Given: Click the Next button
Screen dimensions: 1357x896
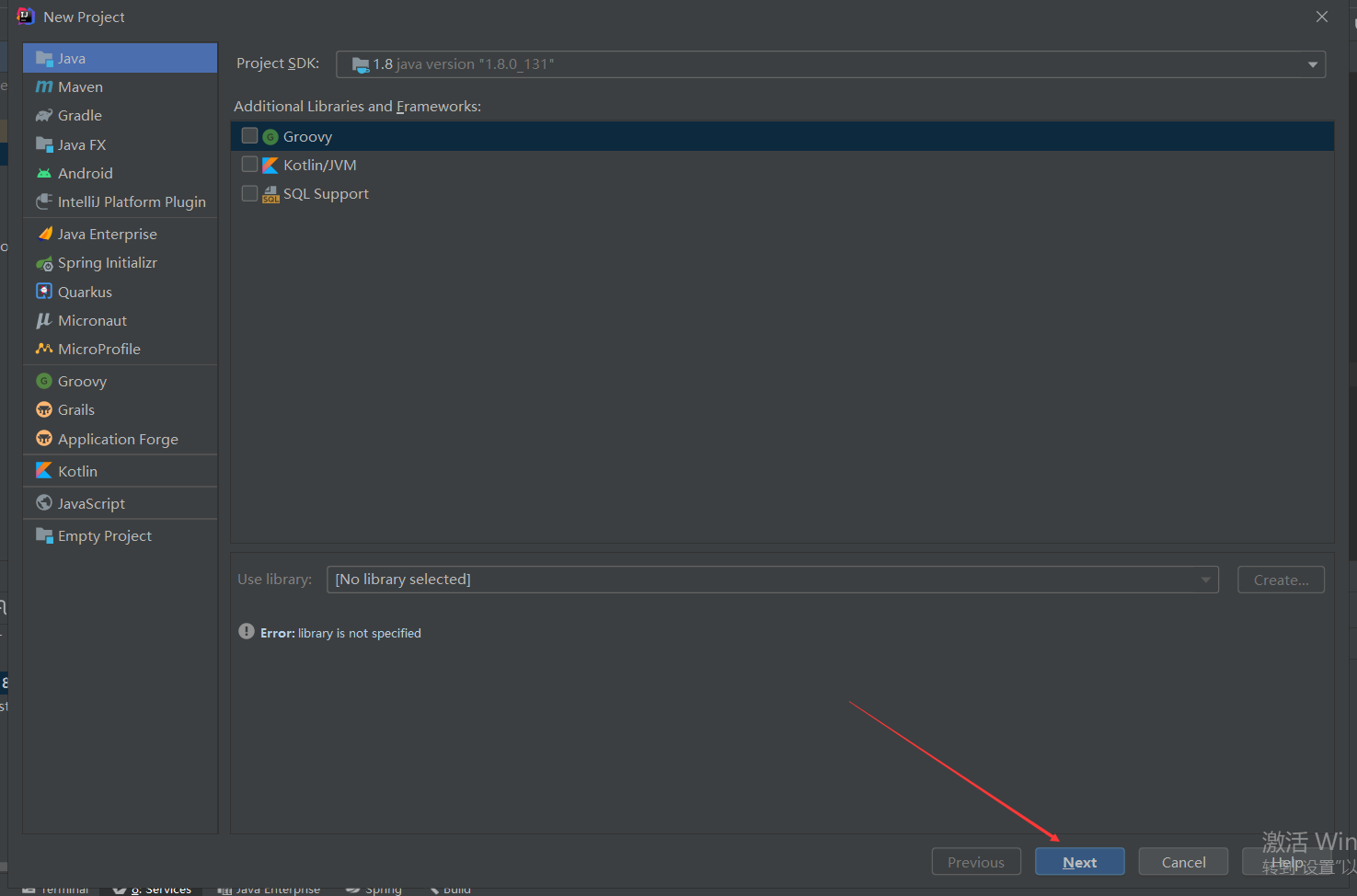Looking at the screenshot, I should pyautogui.click(x=1080, y=862).
